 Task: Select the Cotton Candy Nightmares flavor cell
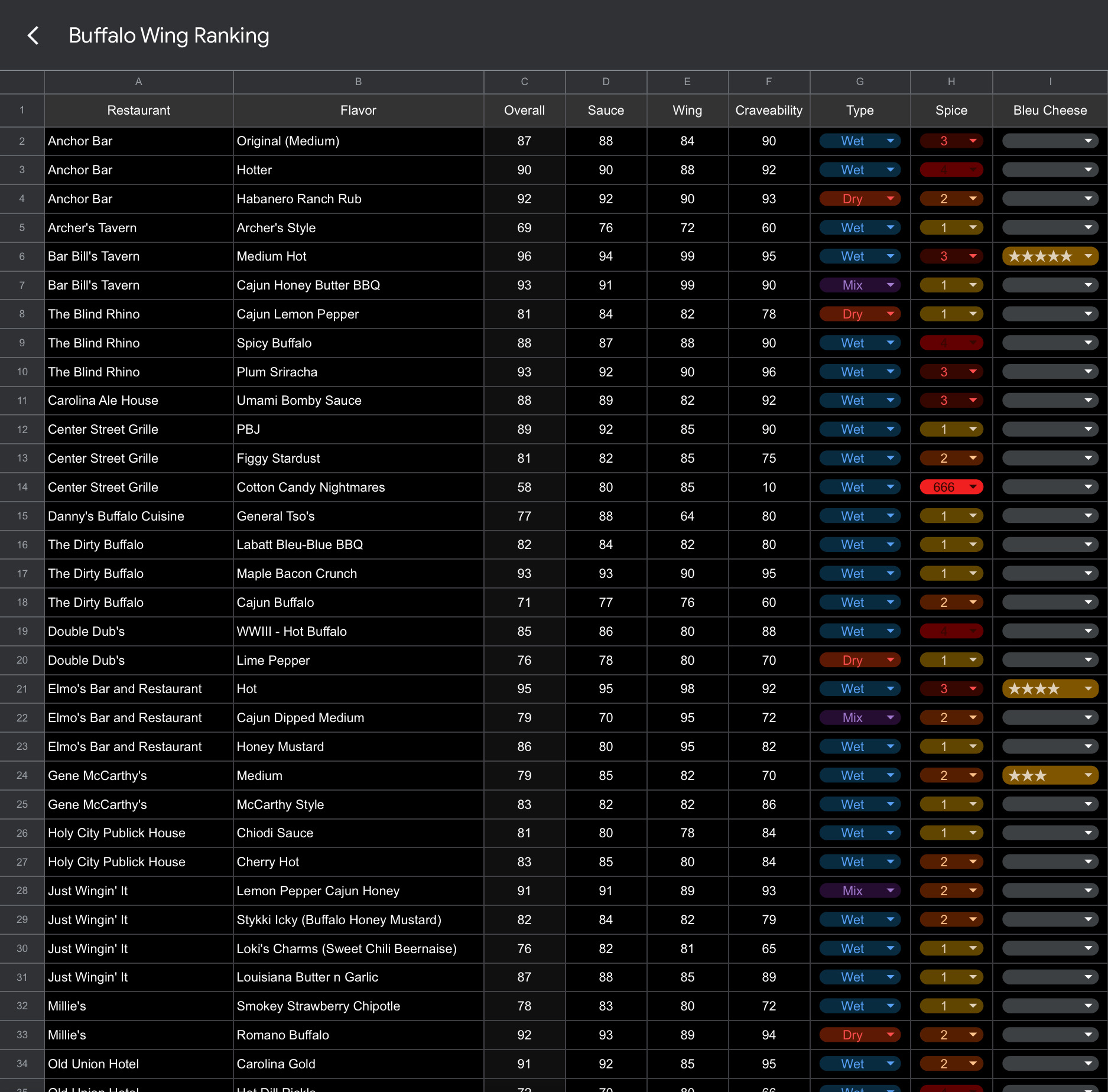pyautogui.click(x=358, y=487)
